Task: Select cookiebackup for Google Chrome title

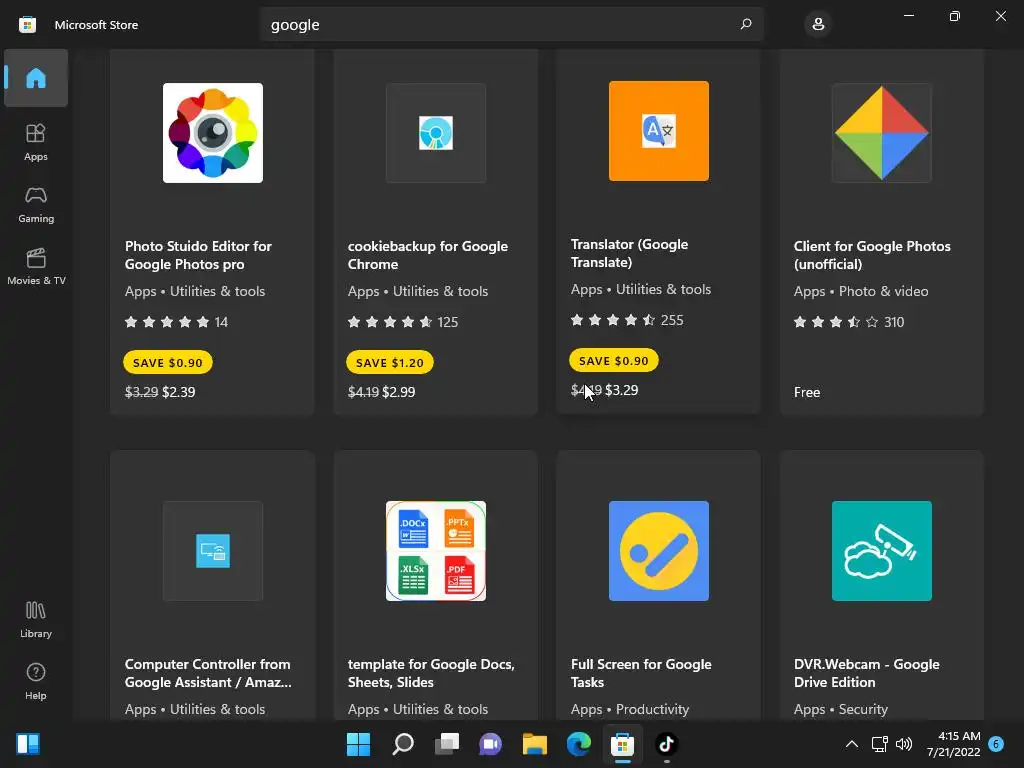Action: 428,255
